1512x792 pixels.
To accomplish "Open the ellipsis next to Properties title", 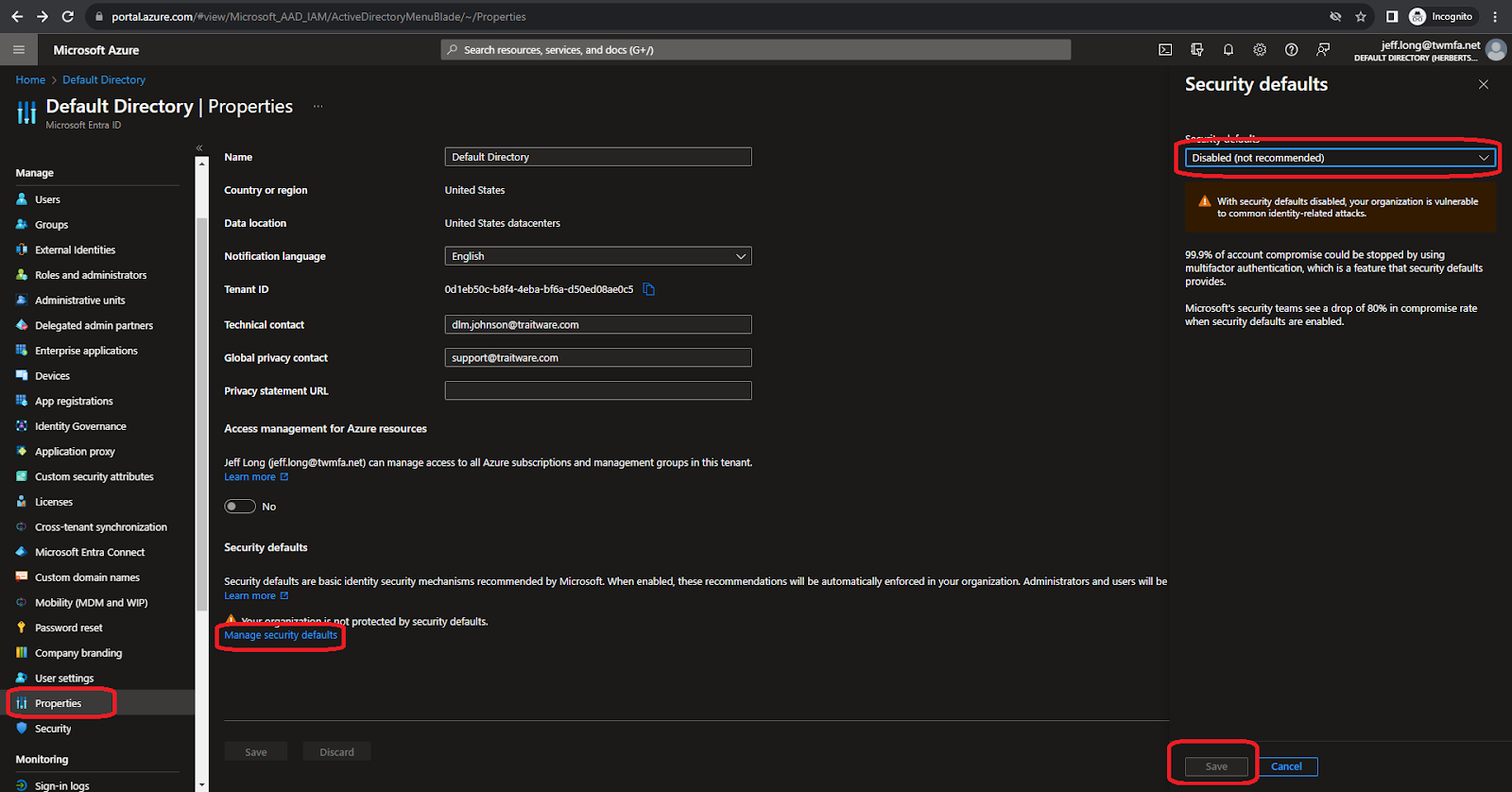I will [318, 106].
